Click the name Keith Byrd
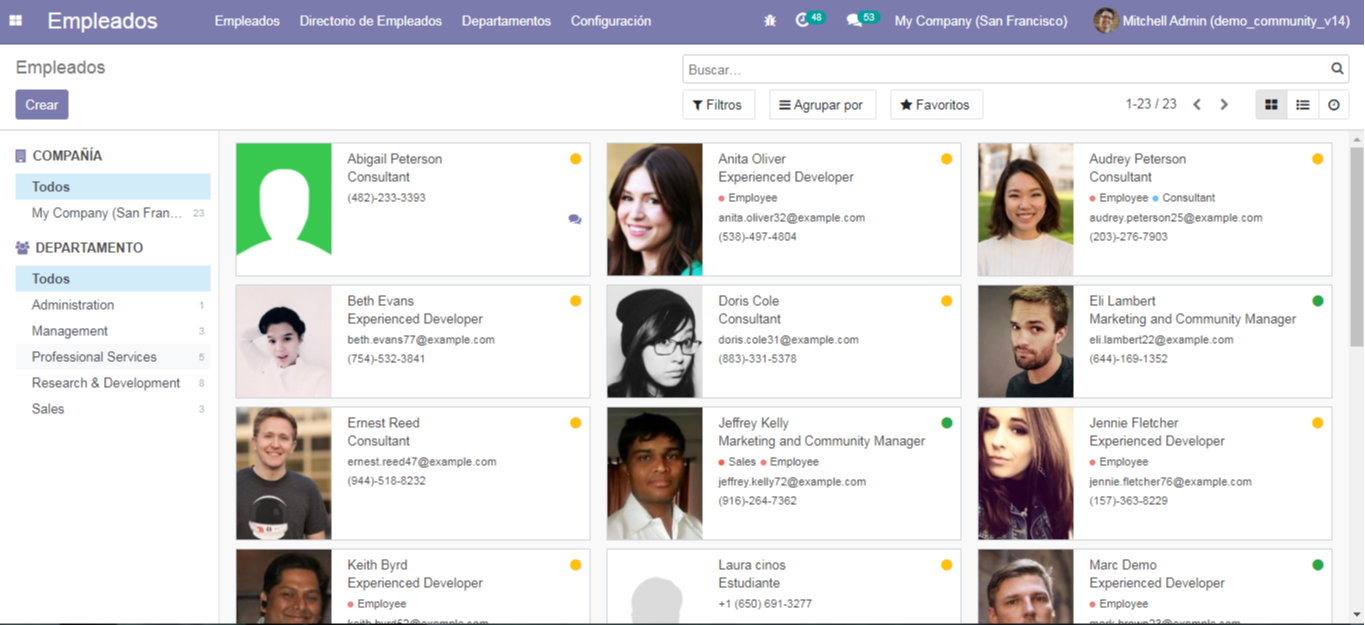This screenshot has height=625, width=1365. tap(377, 565)
